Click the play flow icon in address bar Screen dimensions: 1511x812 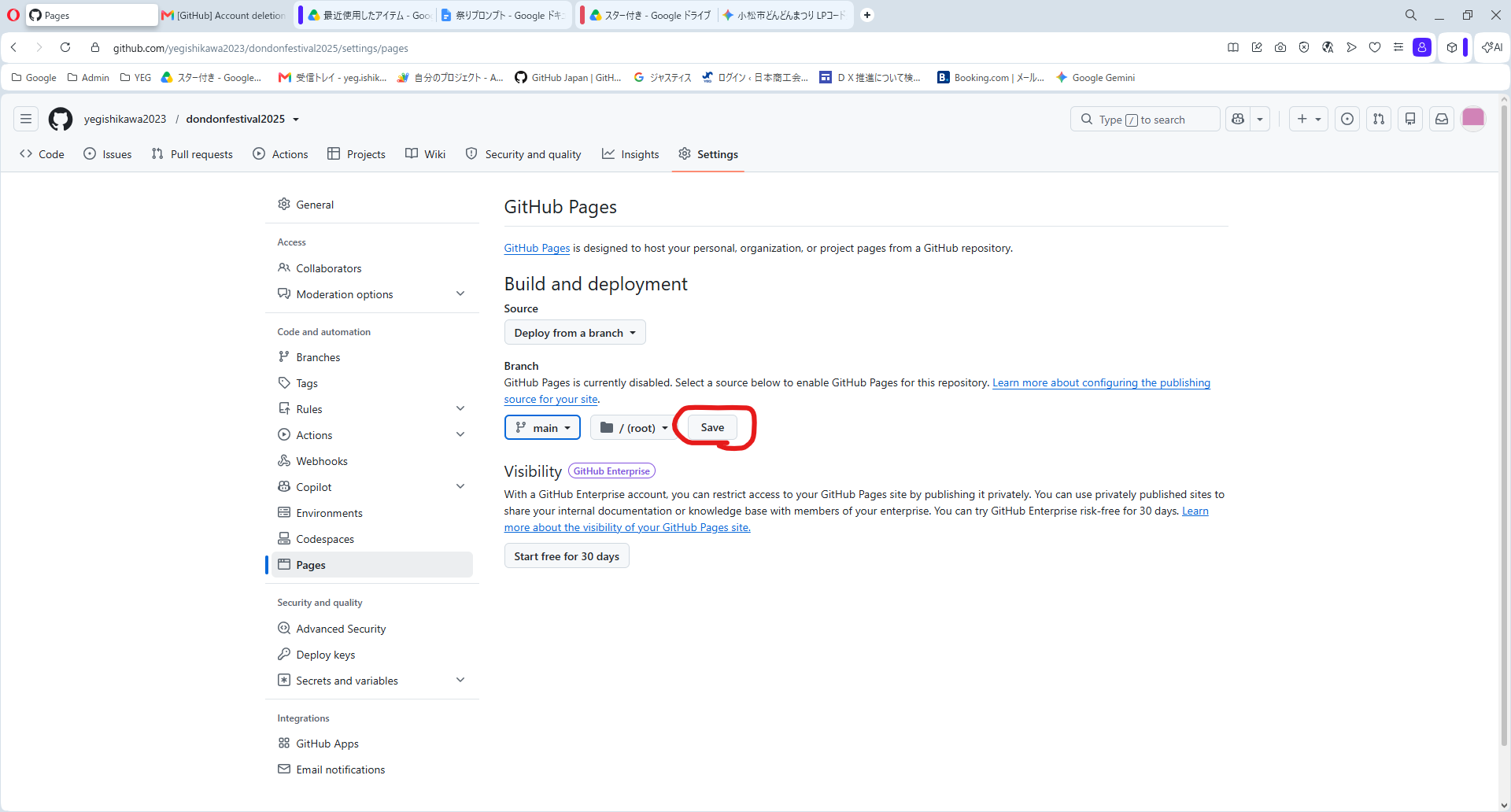[x=1351, y=47]
